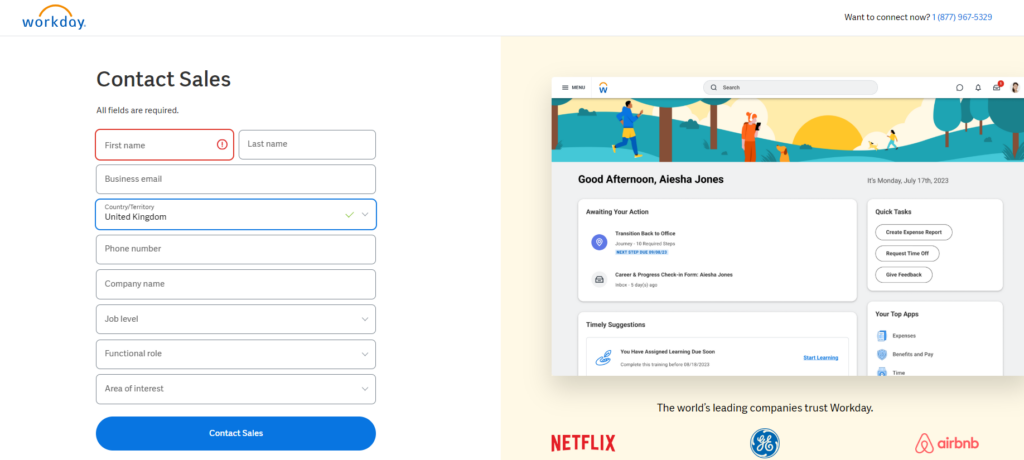Open Transition Back to Office item
This screenshot has height=460, width=1024.
point(645,233)
